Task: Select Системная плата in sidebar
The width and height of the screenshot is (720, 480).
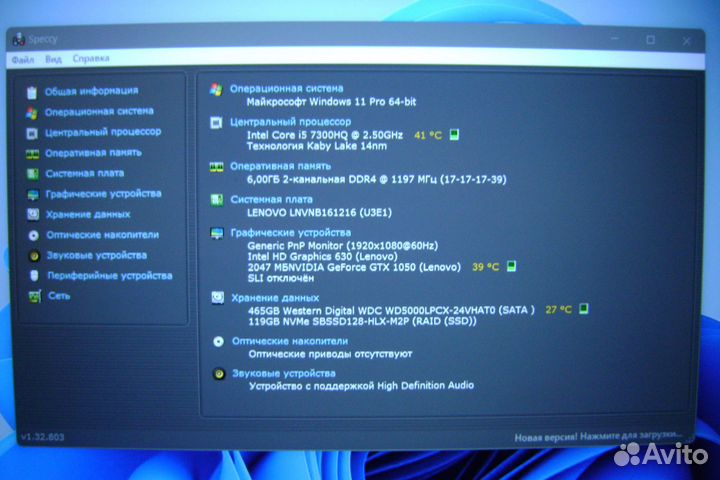Action: point(84,174)
